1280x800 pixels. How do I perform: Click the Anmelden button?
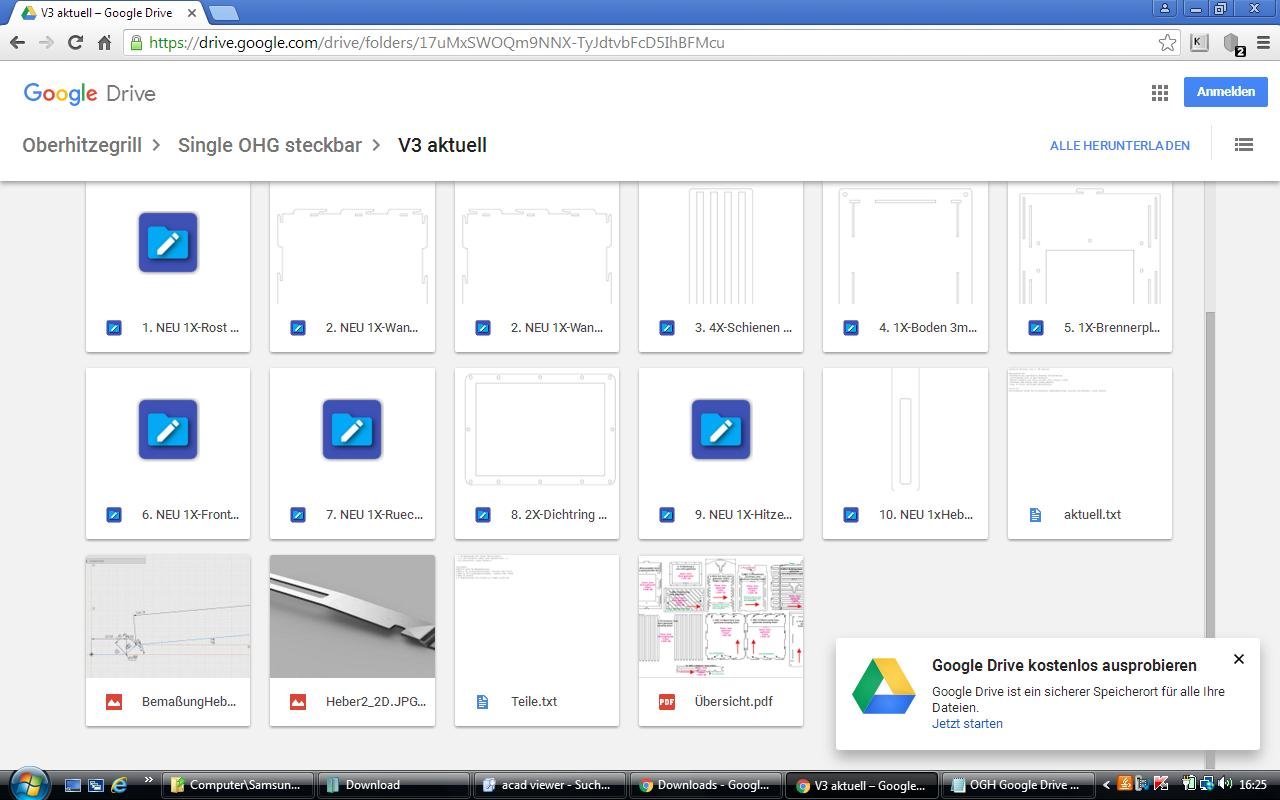(1225, 91)
